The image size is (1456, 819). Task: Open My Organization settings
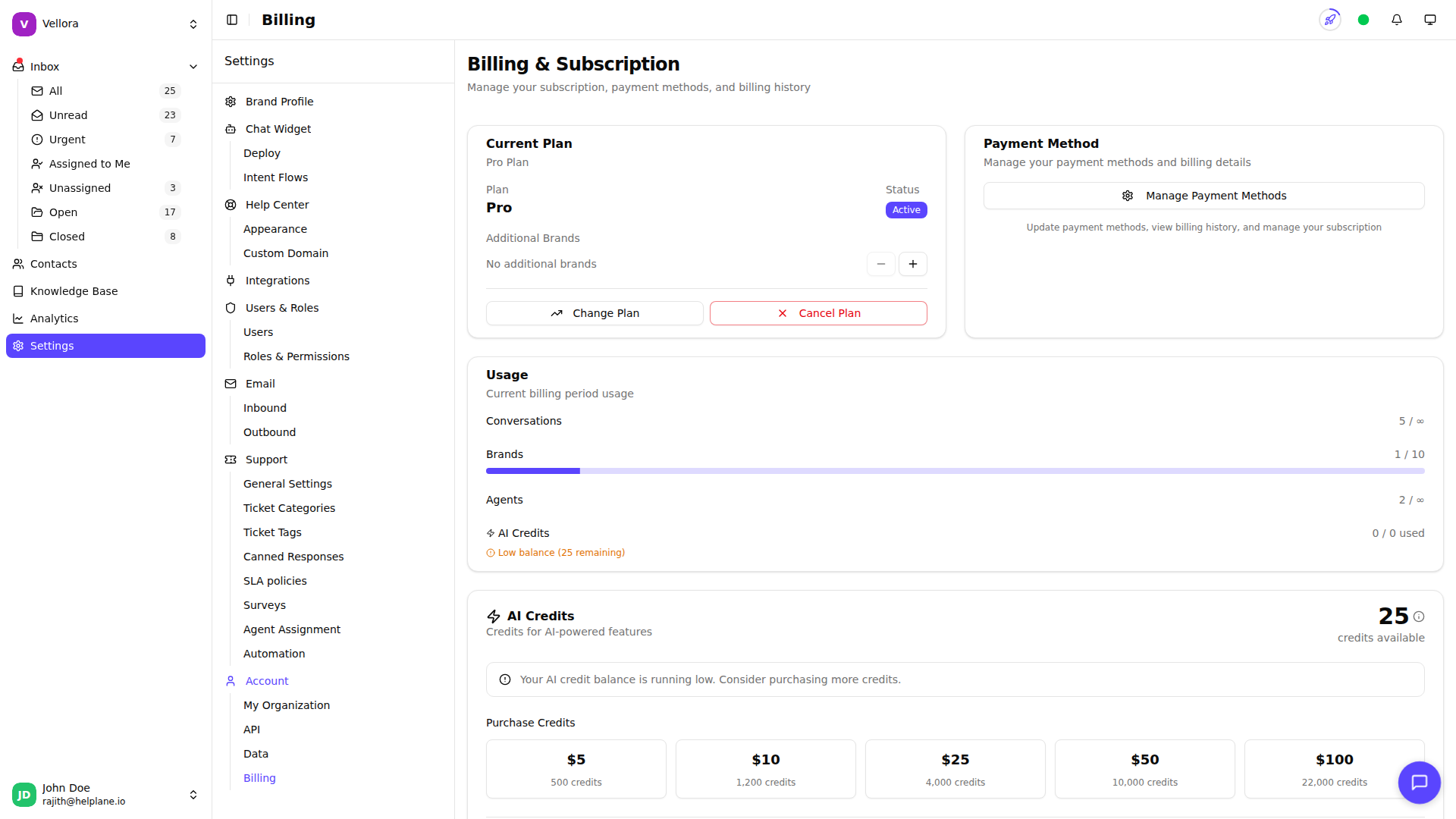point(287,705)
